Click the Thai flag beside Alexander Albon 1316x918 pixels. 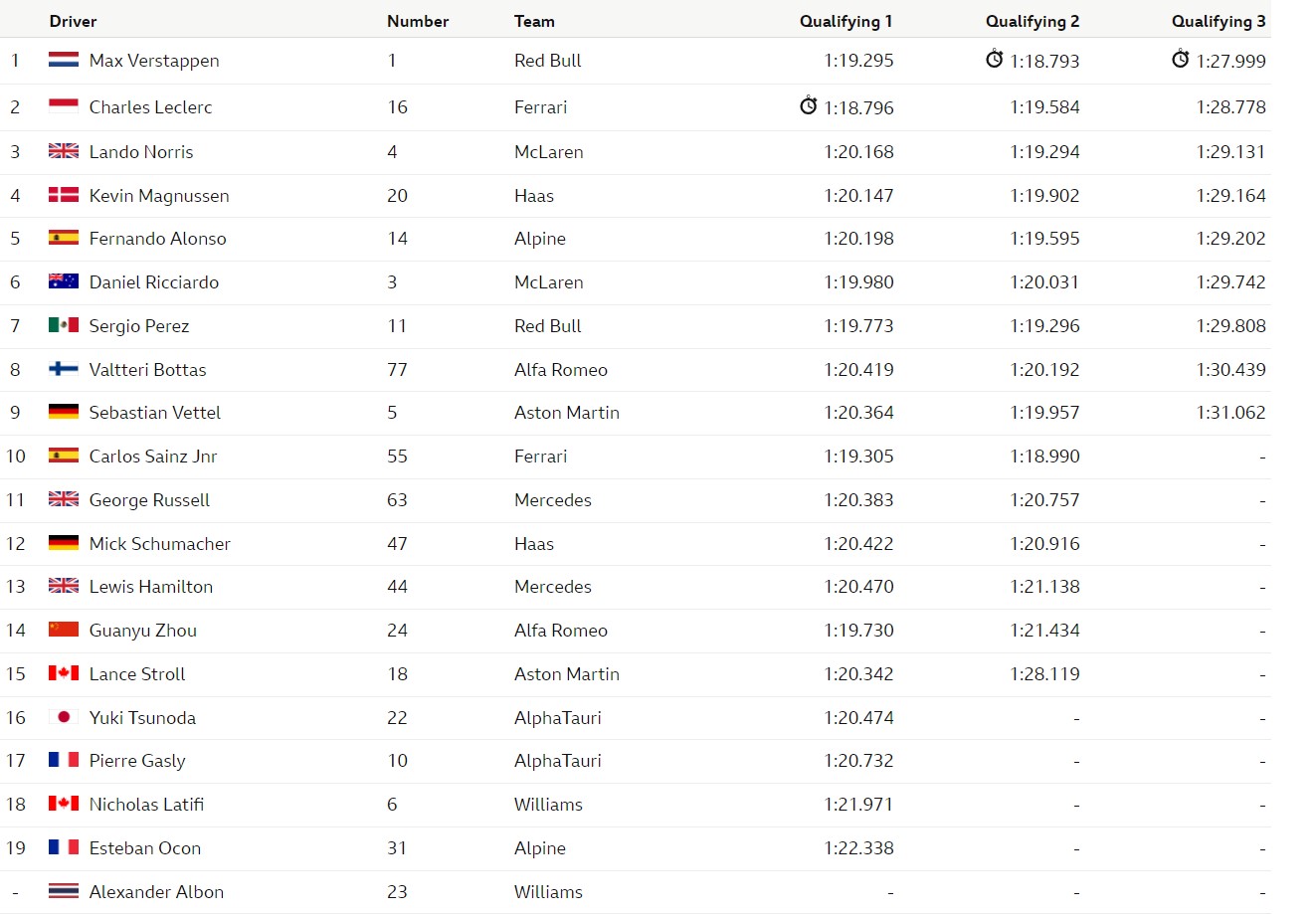[64, 891]
